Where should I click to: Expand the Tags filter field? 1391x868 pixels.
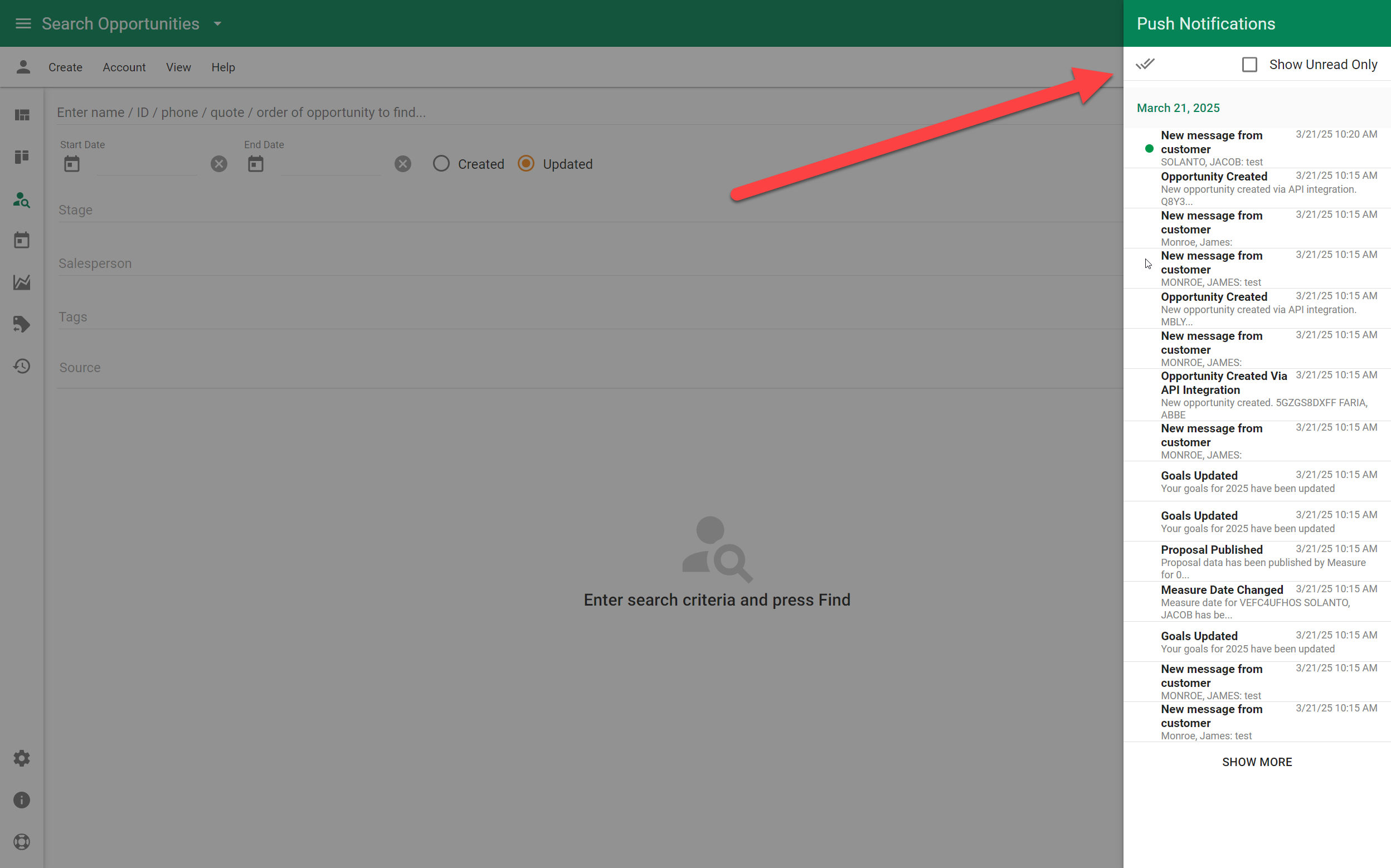590,317
